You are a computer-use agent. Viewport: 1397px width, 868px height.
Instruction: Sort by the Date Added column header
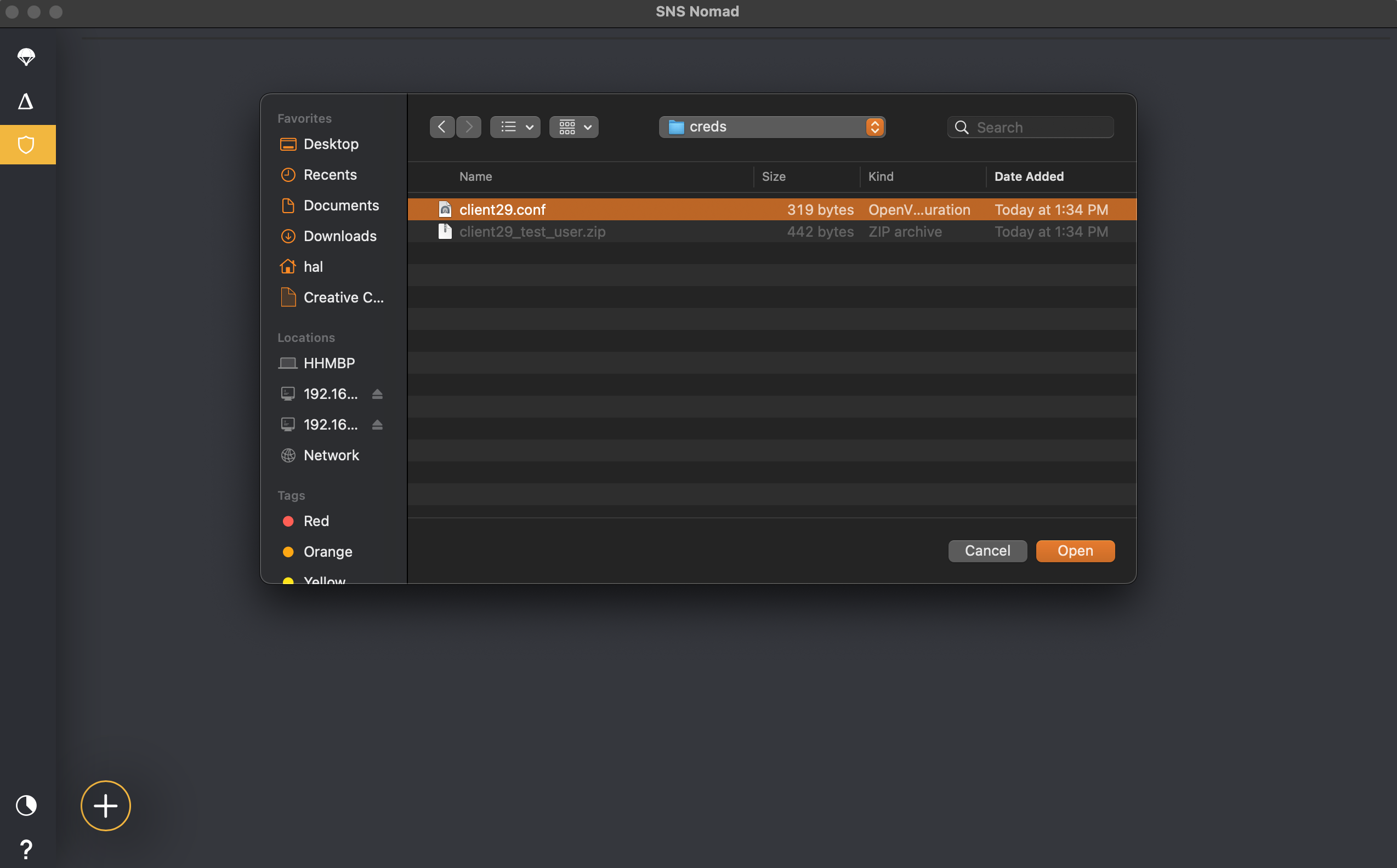coord(1029,176)
